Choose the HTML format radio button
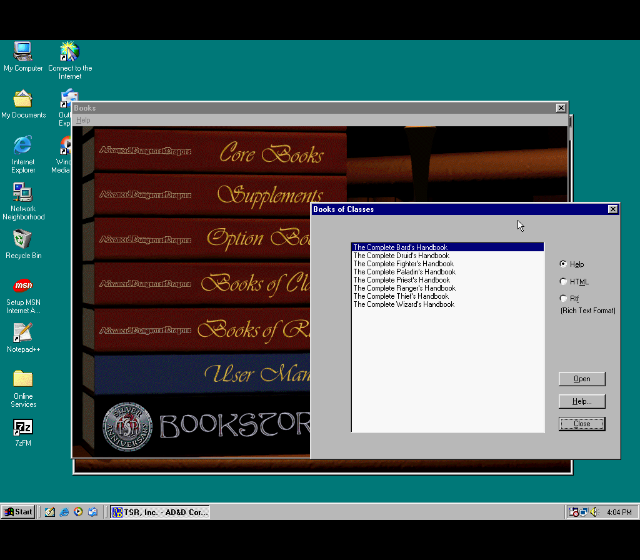The image size is (640, 560). (564, 281)
